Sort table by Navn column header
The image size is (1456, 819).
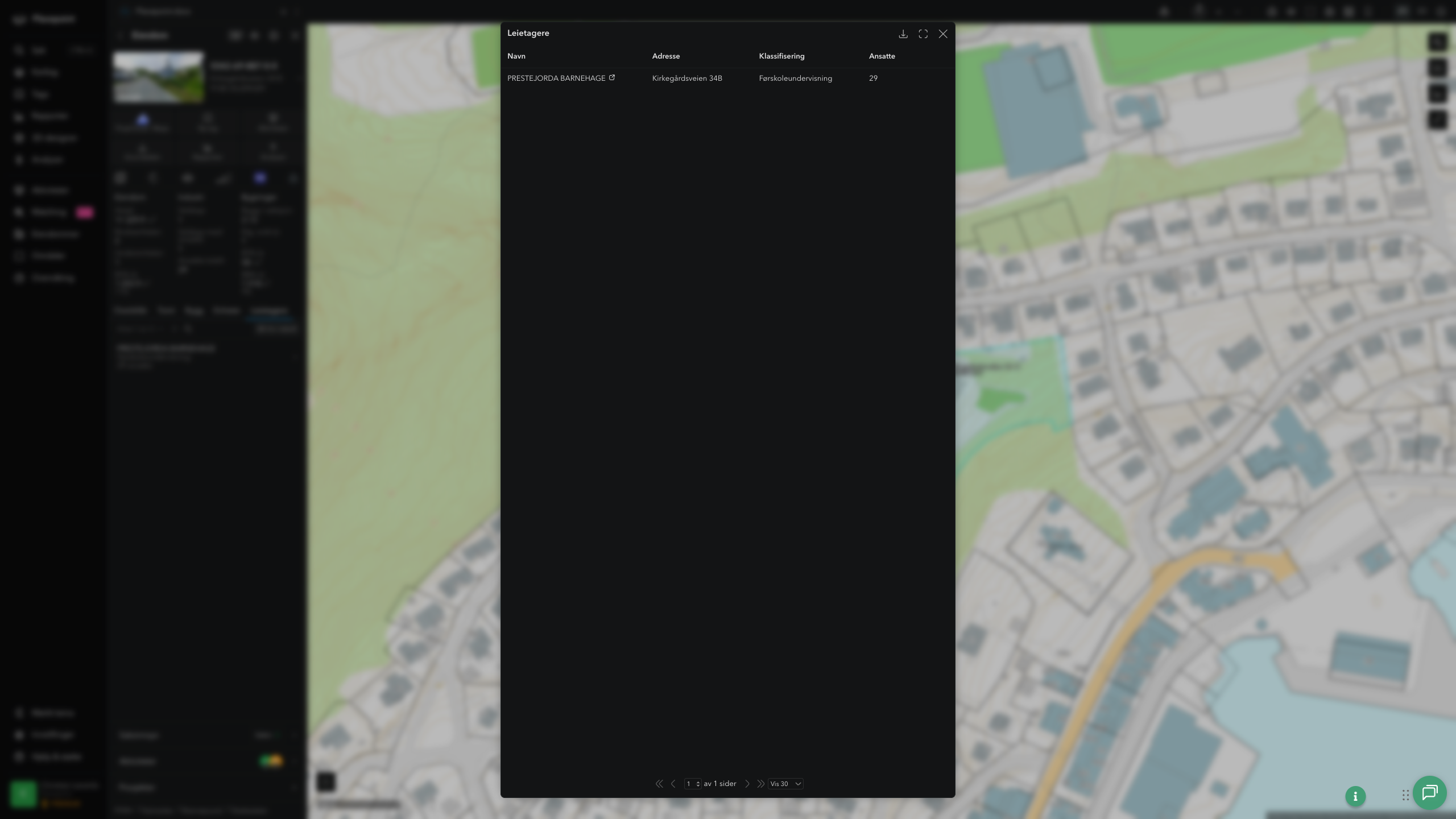516,56
